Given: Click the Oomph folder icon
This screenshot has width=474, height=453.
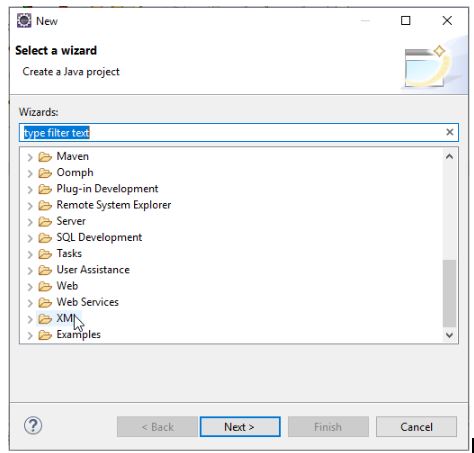Looking at the screenshot, I should pyautogui.click(x=45, y=173).
